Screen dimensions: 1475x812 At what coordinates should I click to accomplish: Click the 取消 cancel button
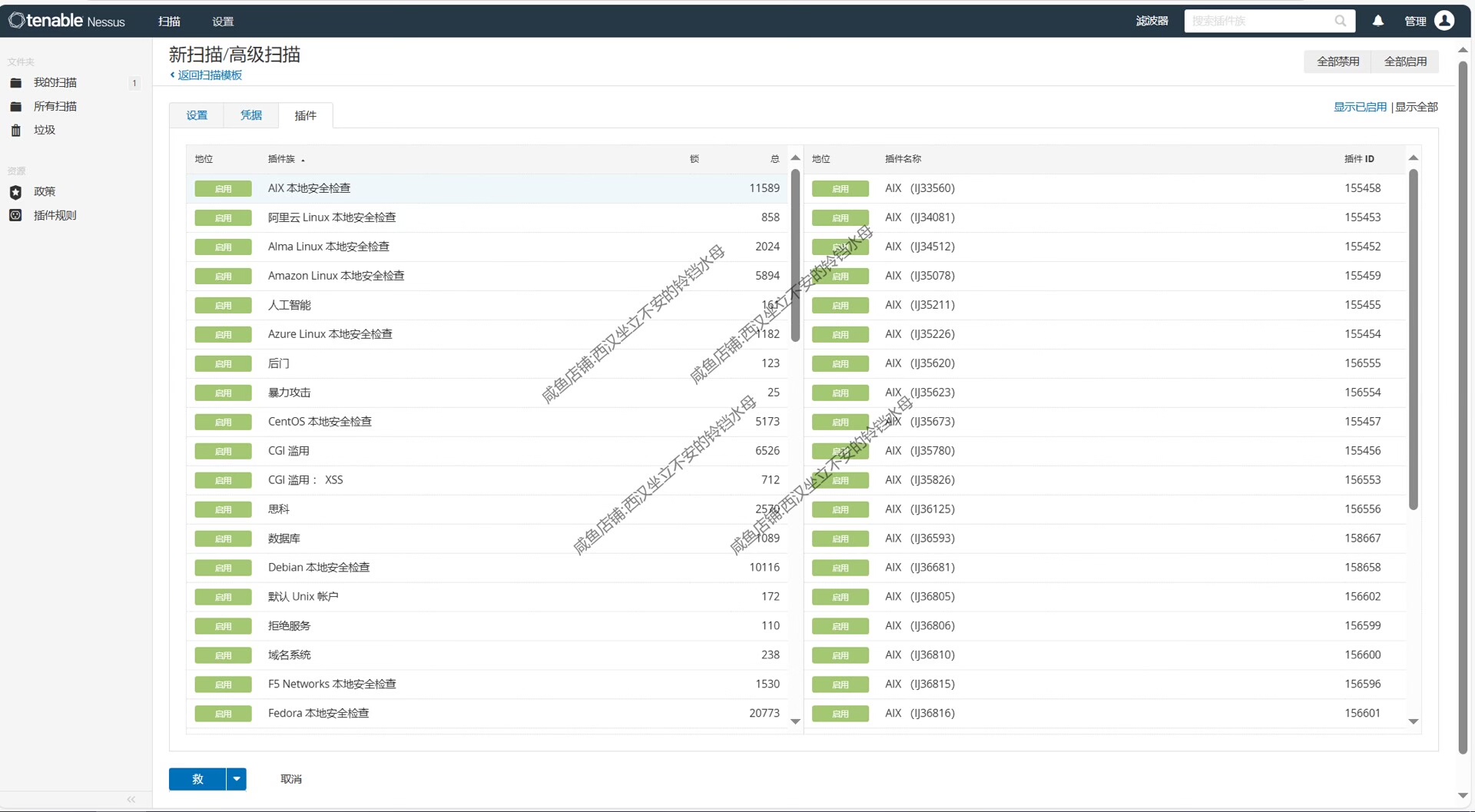[x=291, y=779]
